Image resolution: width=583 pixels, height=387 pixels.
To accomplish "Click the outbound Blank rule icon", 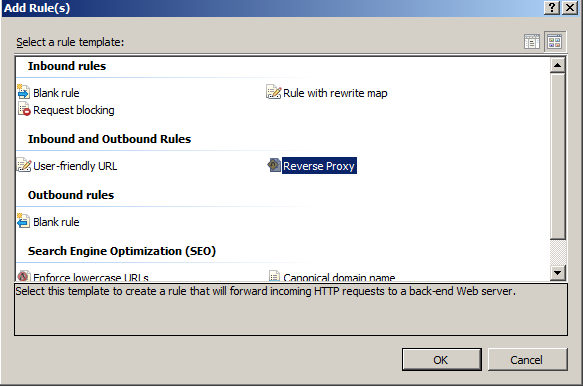I will point(23,221).
